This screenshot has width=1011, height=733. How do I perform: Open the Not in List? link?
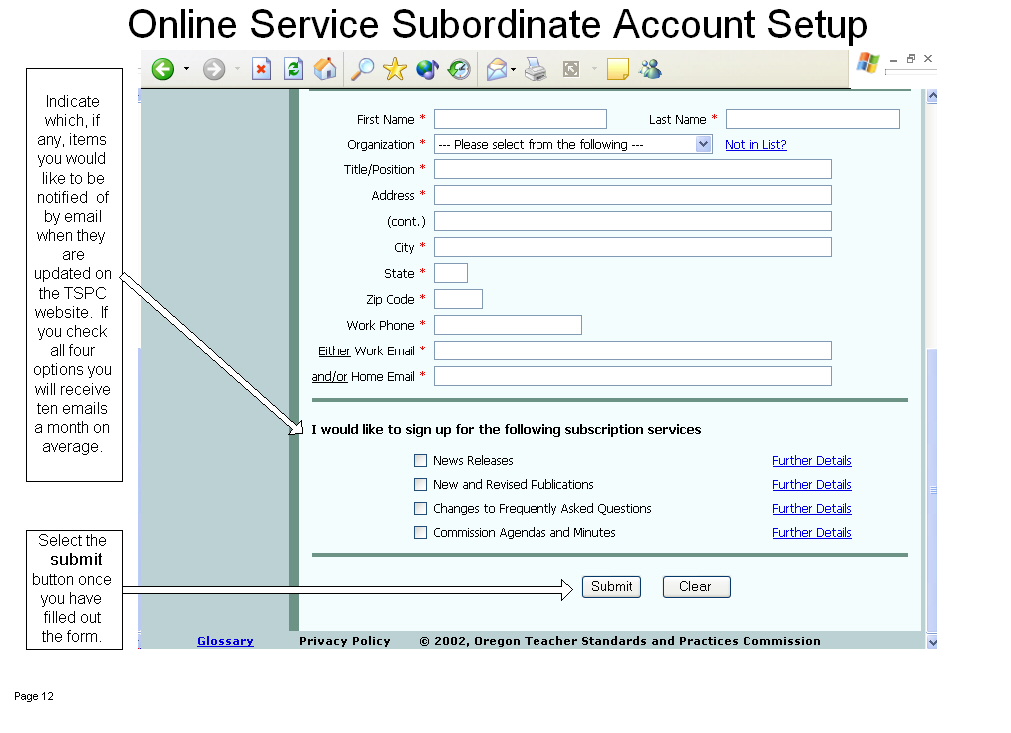pos(755,145)
